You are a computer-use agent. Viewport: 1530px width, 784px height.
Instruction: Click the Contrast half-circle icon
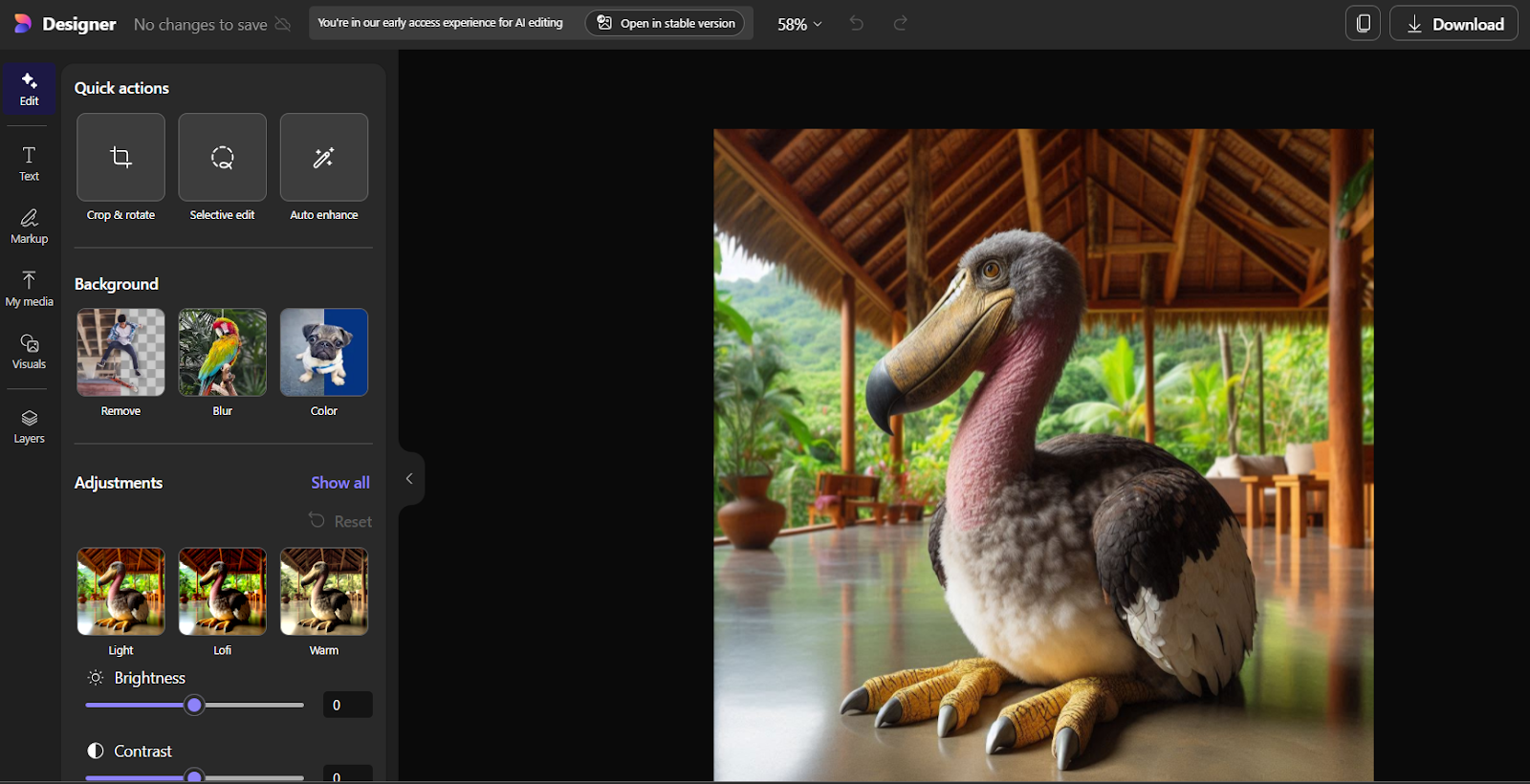[x=96, y=751]
